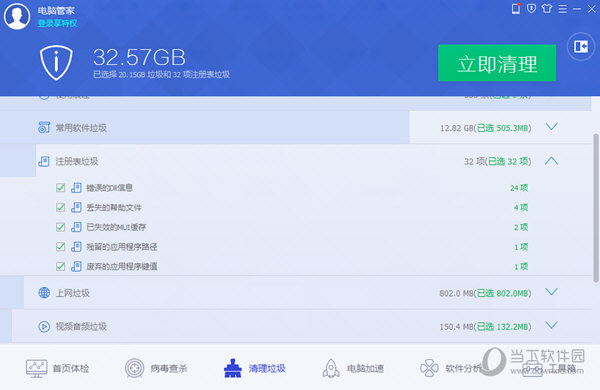Viewport: 600px width, 390px height.
Task: Expand the 常用软件垃圾 section chevron
Action: [x=551, y=127]
